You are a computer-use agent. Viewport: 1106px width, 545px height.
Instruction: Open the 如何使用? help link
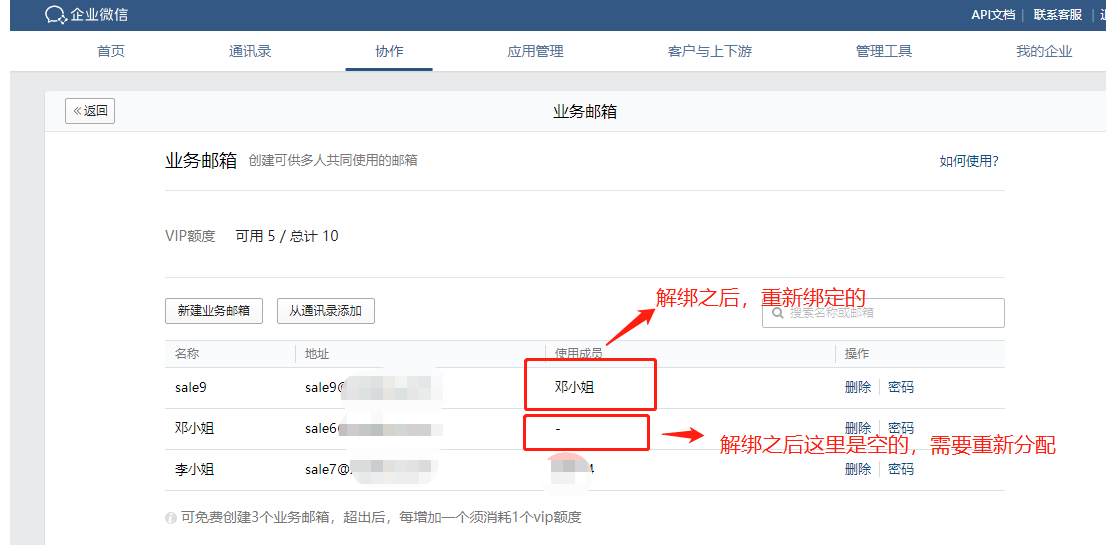pyautogui.click(x=968, y=161)
